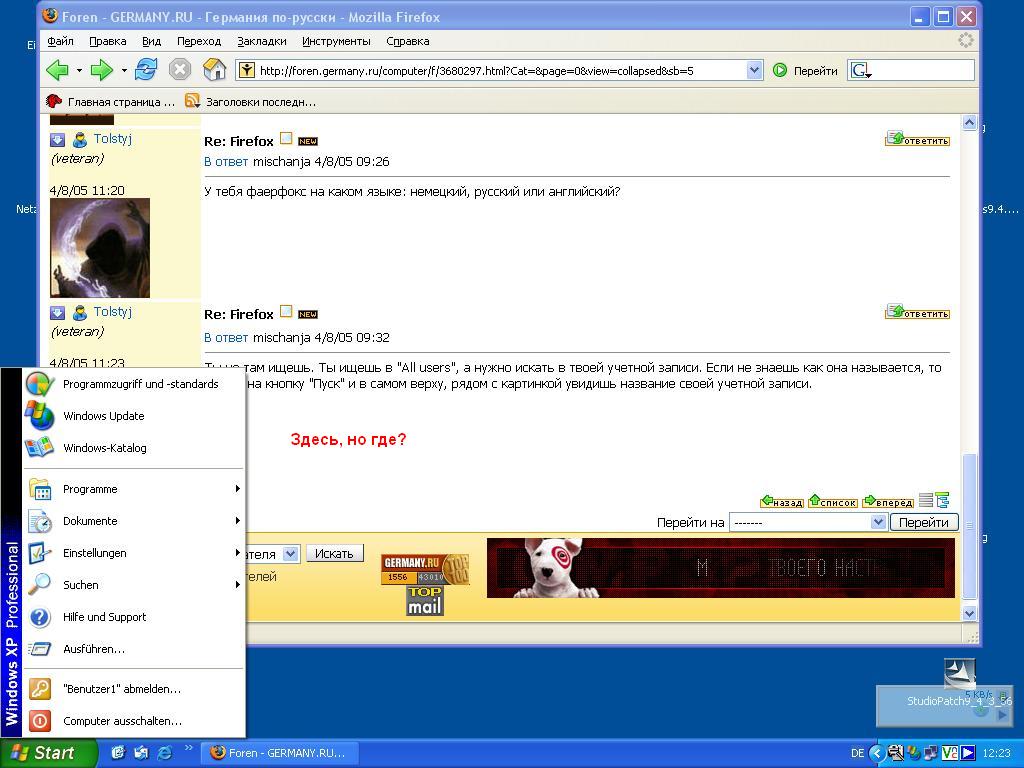The height and width of the screenshot is (768, 1024).
Task: Click the DE keyboard language indicator
Action: click(857, 753)
